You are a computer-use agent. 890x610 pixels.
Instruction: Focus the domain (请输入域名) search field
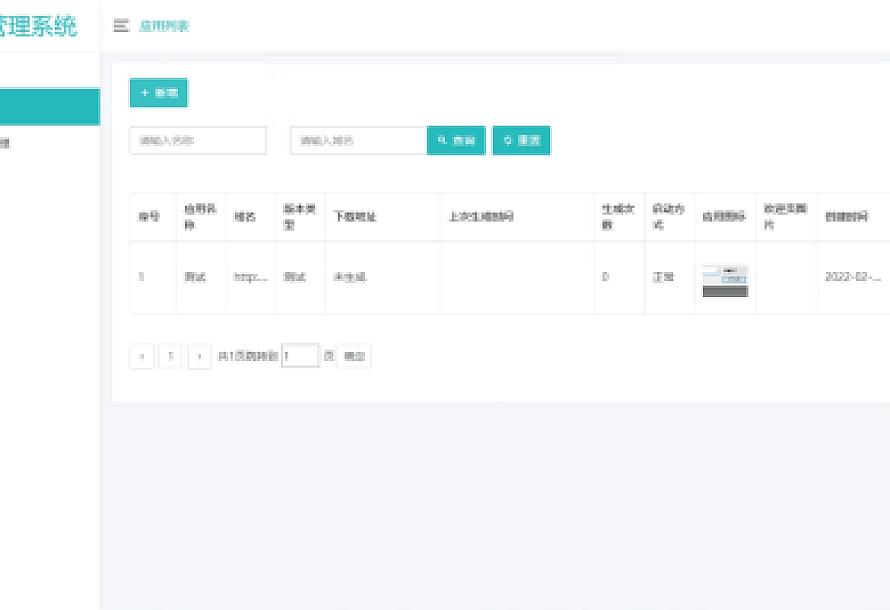point(358,141)
